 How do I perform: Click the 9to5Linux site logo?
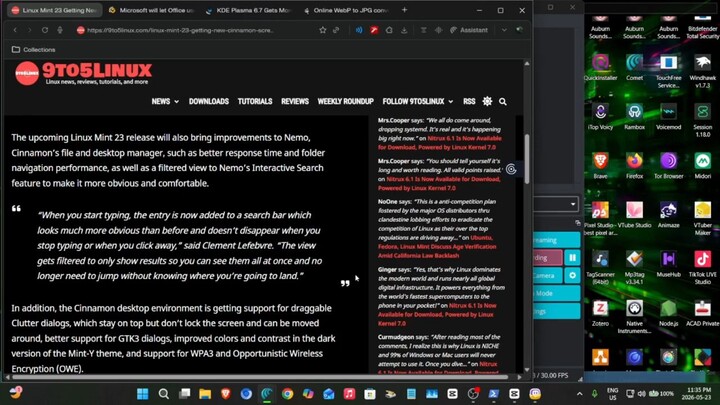pos(83,73)
